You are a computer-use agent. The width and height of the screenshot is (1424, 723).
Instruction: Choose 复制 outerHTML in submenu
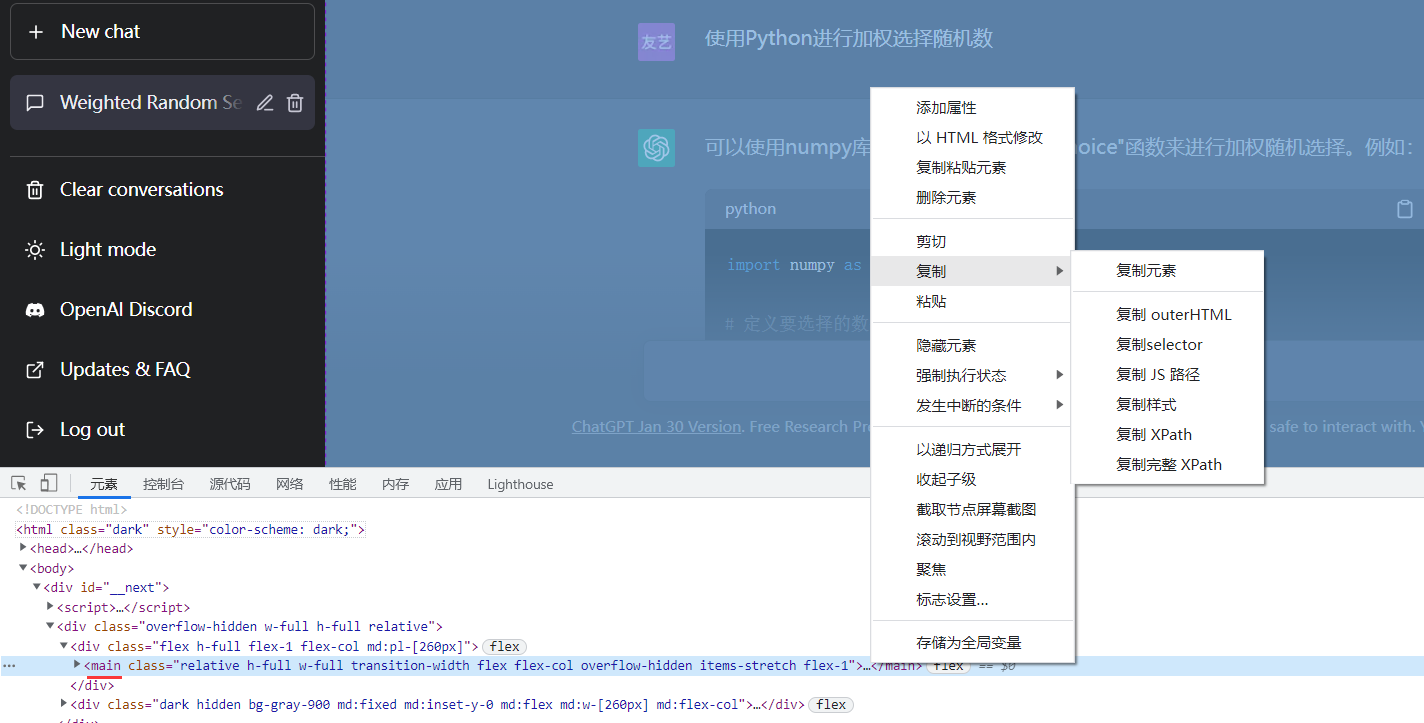coord(1168,315)
